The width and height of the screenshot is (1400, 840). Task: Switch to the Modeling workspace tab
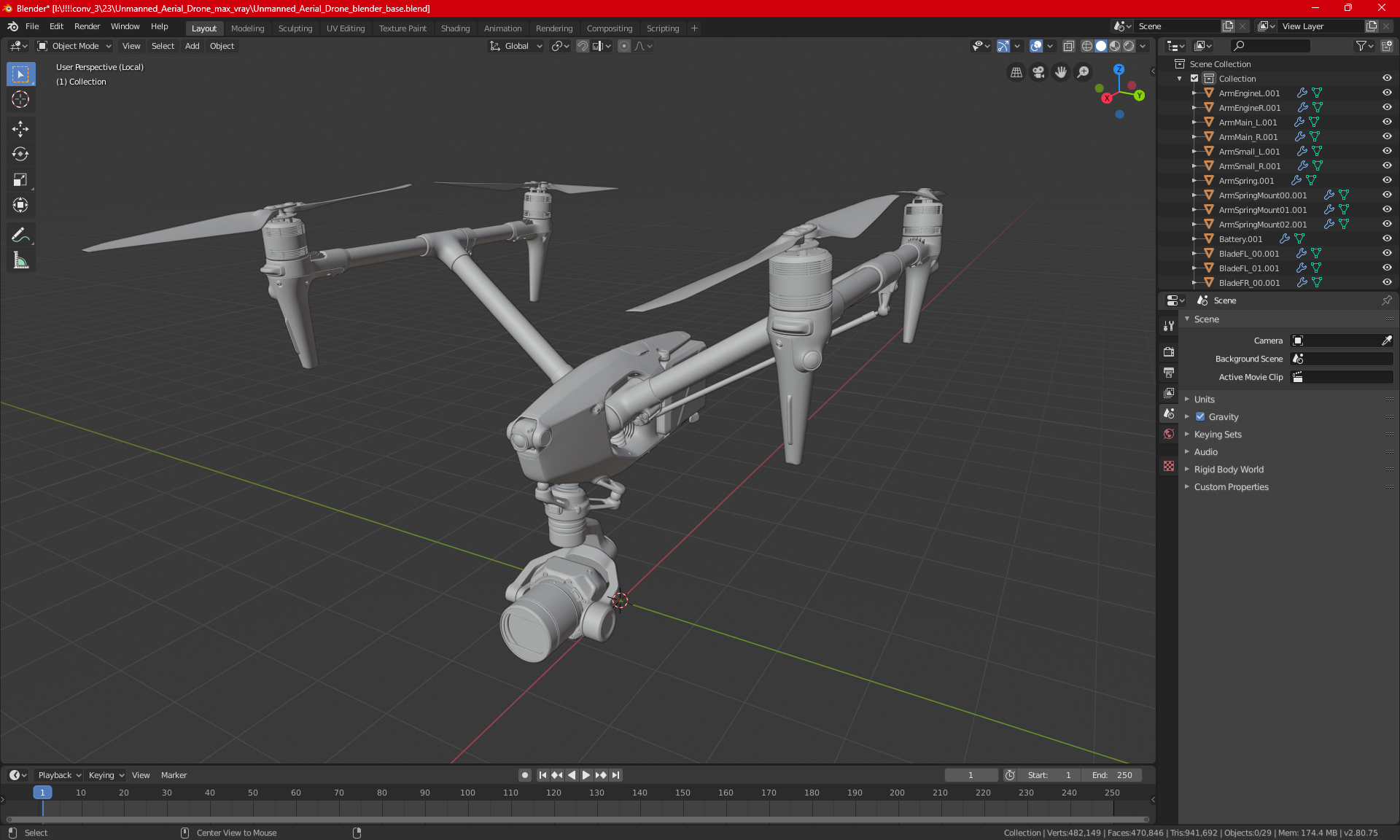click(x=247, y=28)
